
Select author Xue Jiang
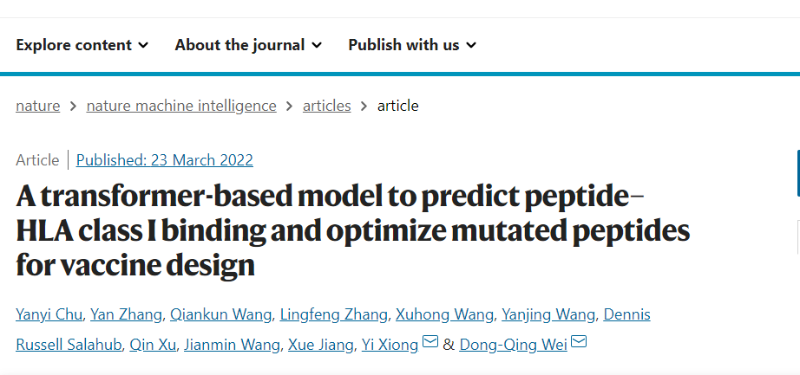tap(321, 345)
